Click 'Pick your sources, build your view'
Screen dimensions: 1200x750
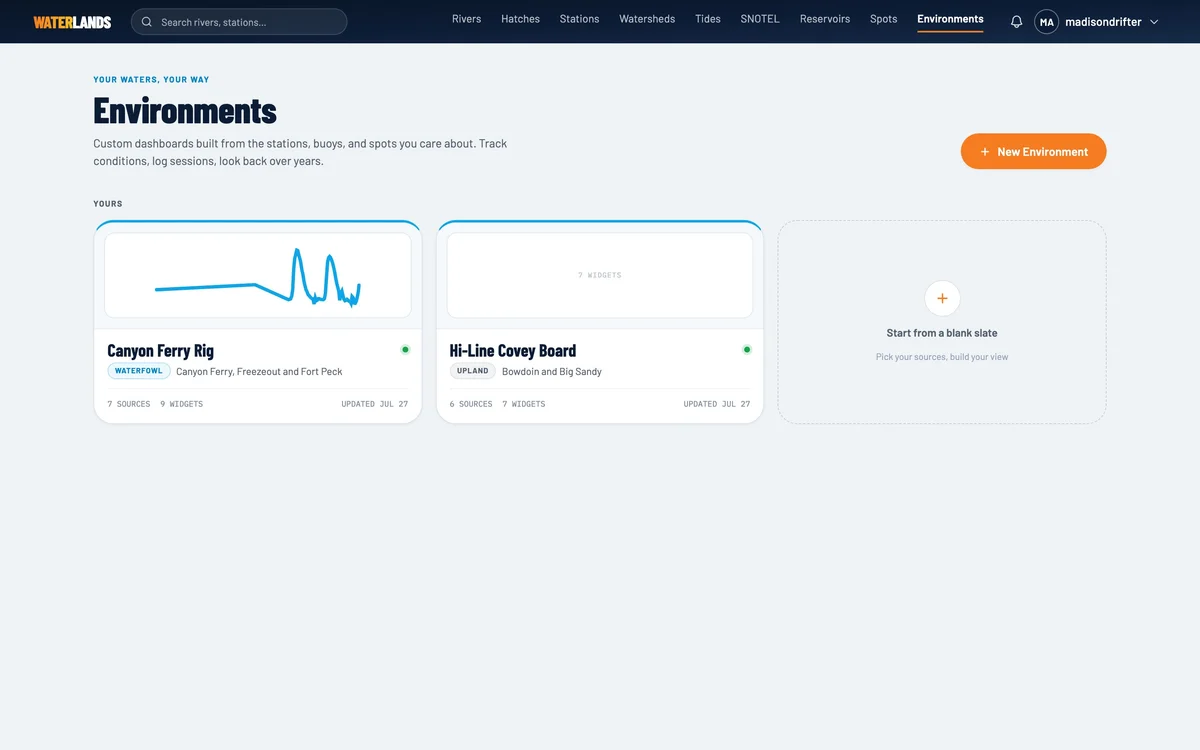(x=942, y=357)
